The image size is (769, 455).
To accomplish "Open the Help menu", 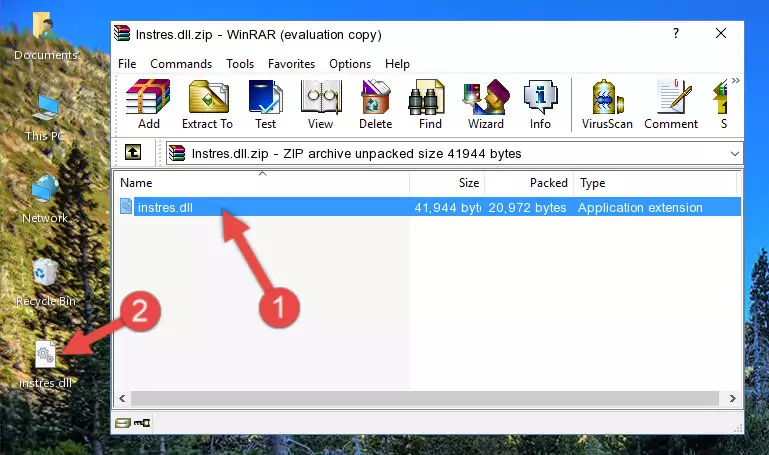I will point(397,64).
